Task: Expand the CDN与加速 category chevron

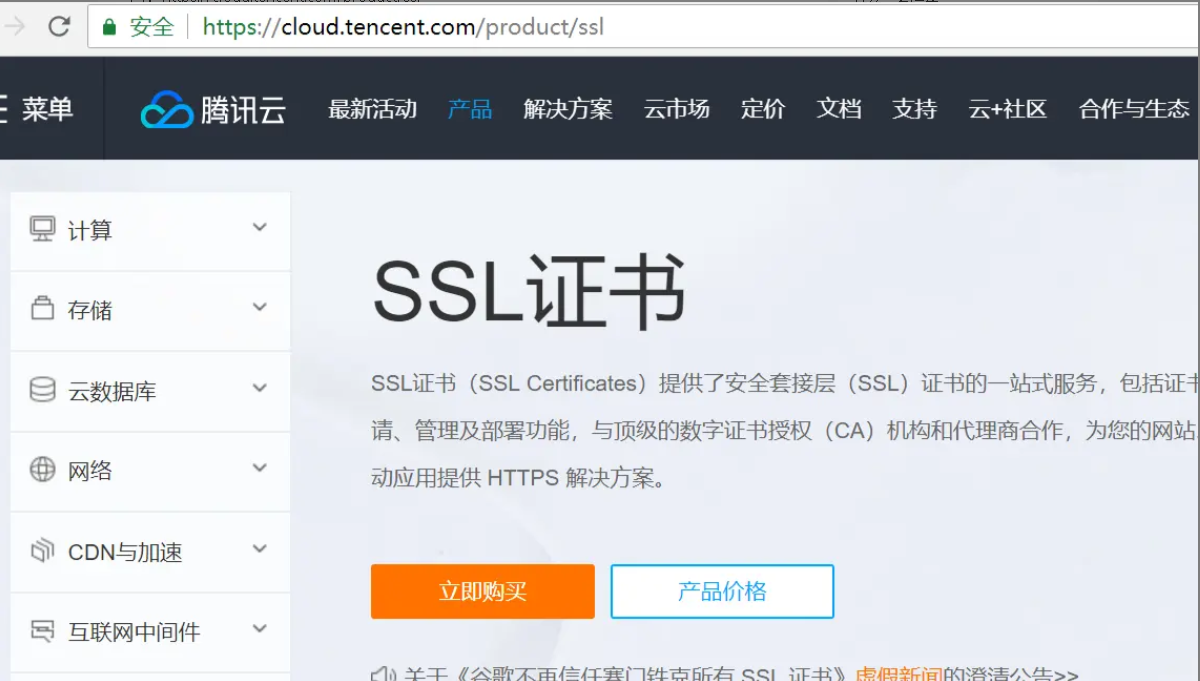Action: tap(259, 551)
